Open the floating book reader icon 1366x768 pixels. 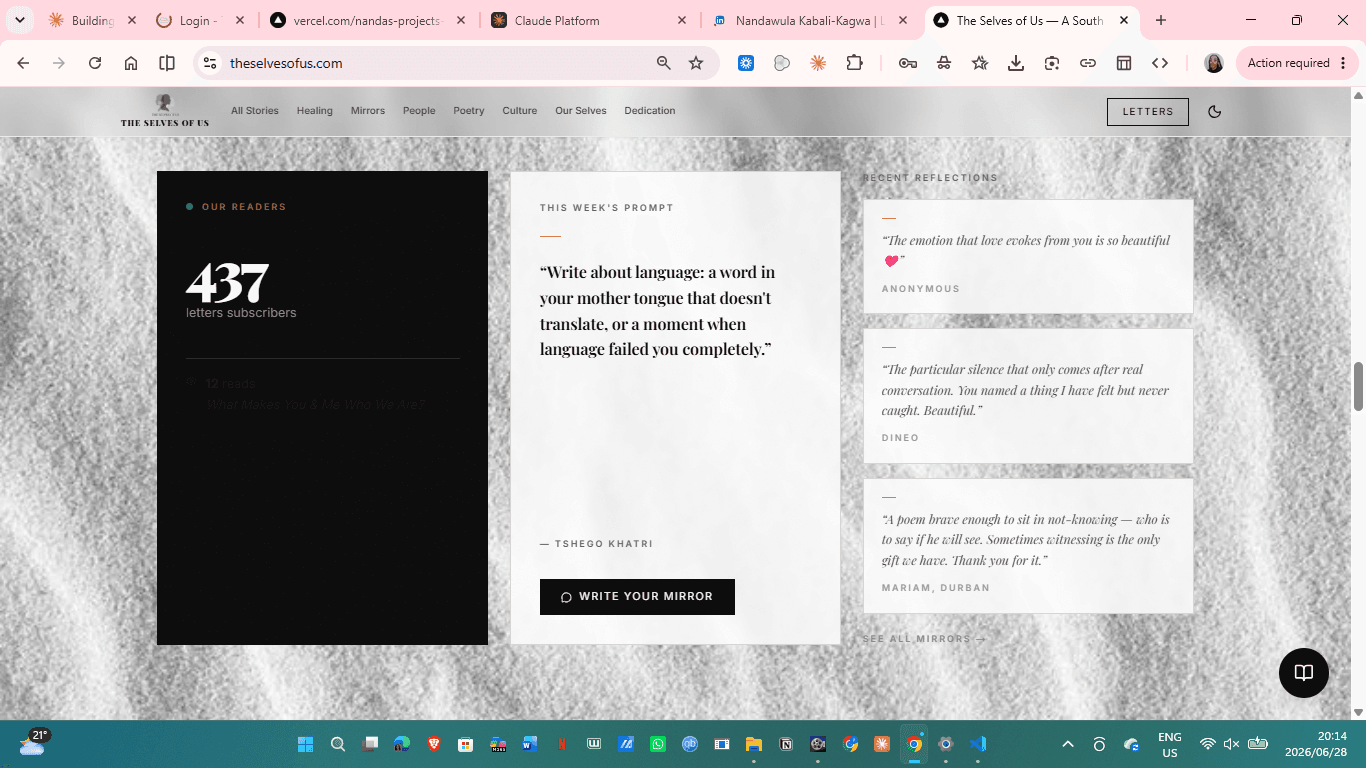pos(1304,673)
